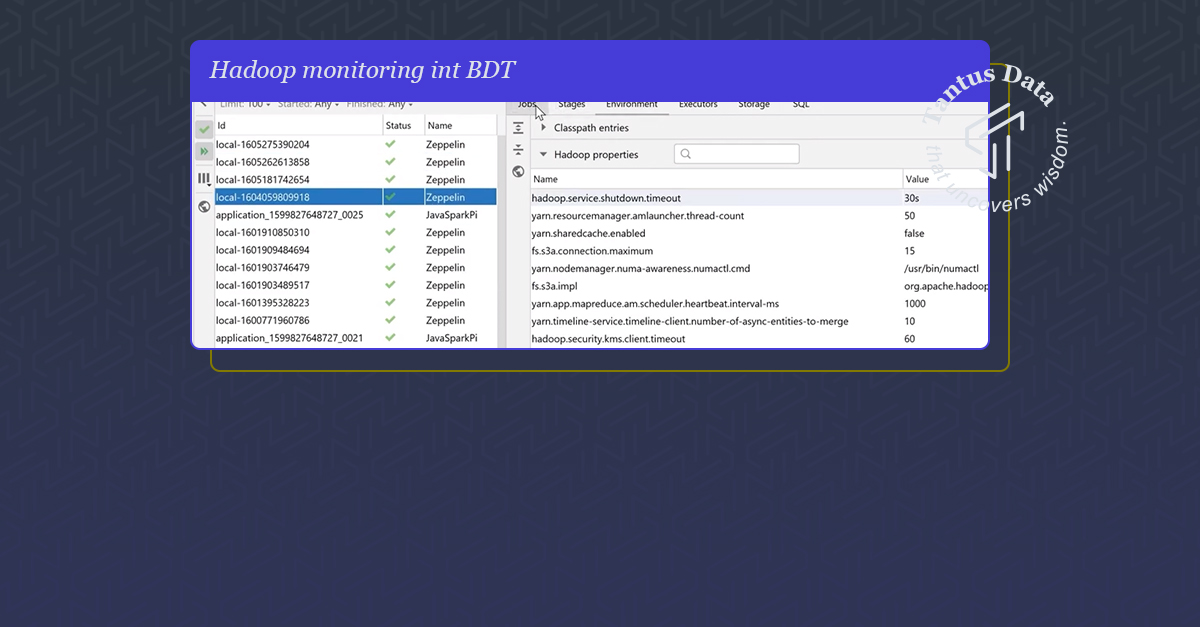The width and height of the screenshot is (1200, 627).
Task: Click status checkmark of local-1605275390204
Action: pyautogui.click(x=390, y=144)
